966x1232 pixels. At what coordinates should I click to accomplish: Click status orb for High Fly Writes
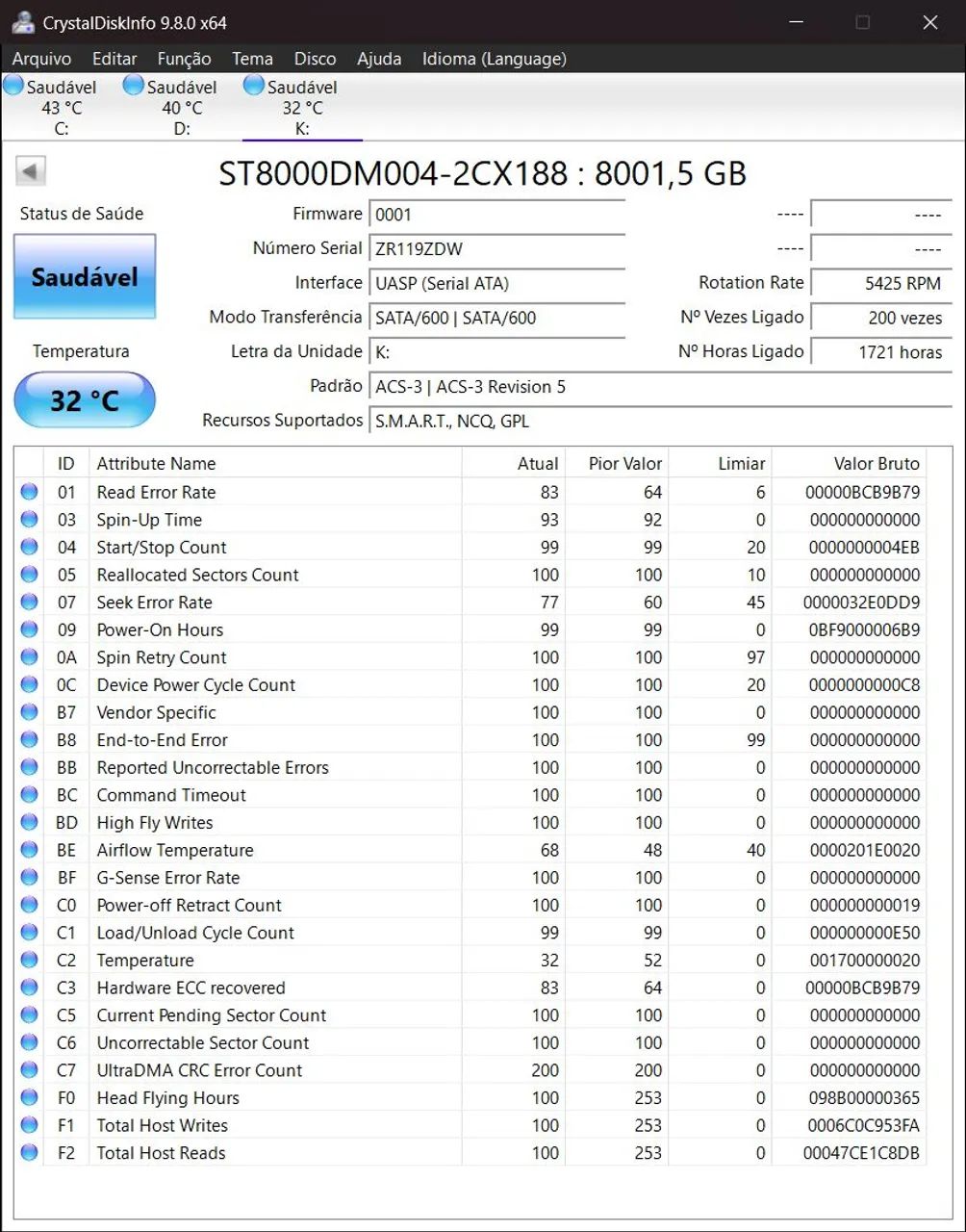[x=29, y=823]
